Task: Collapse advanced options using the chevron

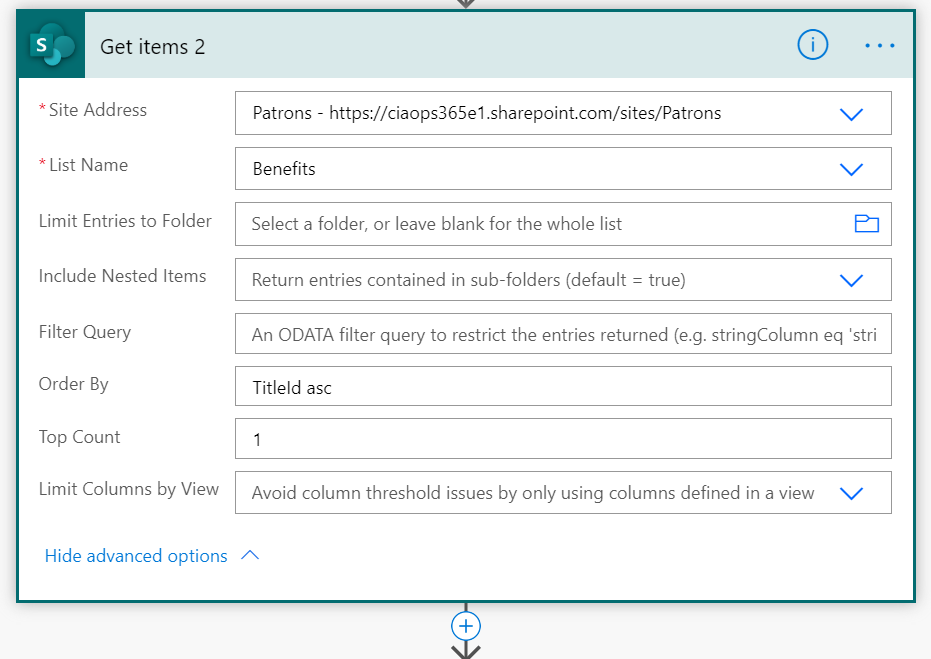Action: (250, 555)
